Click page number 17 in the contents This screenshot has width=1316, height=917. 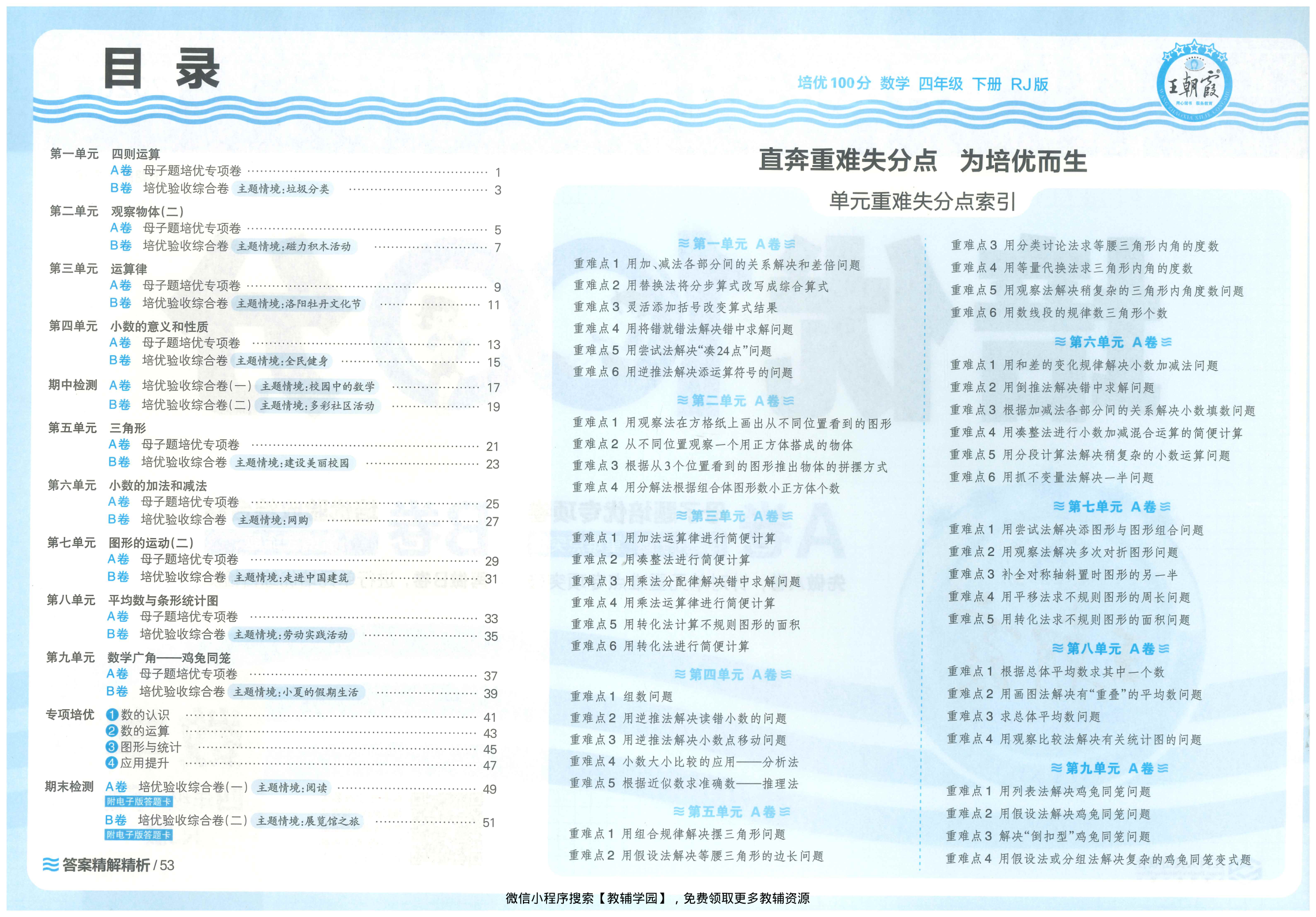(493, 387)
